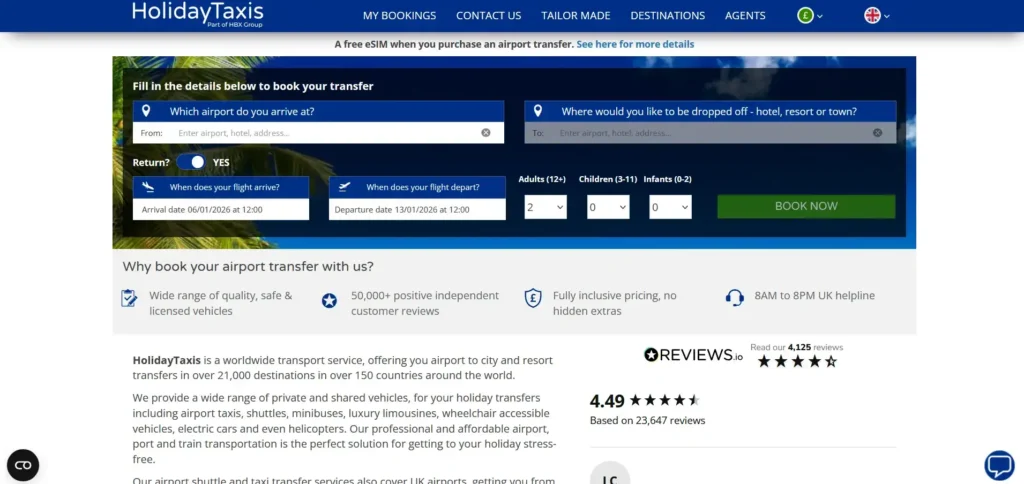
Task: Click the From airport input field
Action: 318,133
